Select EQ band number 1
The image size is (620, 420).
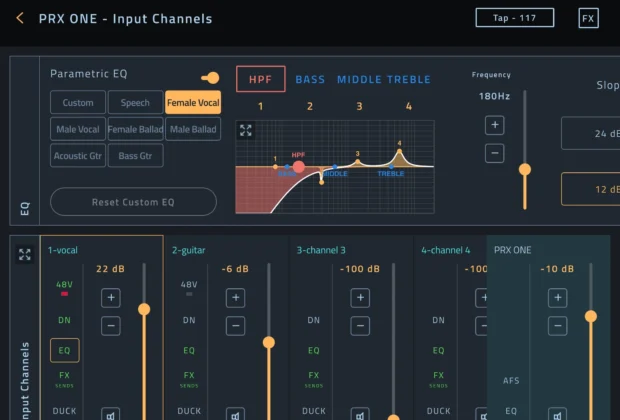(261, 106)
